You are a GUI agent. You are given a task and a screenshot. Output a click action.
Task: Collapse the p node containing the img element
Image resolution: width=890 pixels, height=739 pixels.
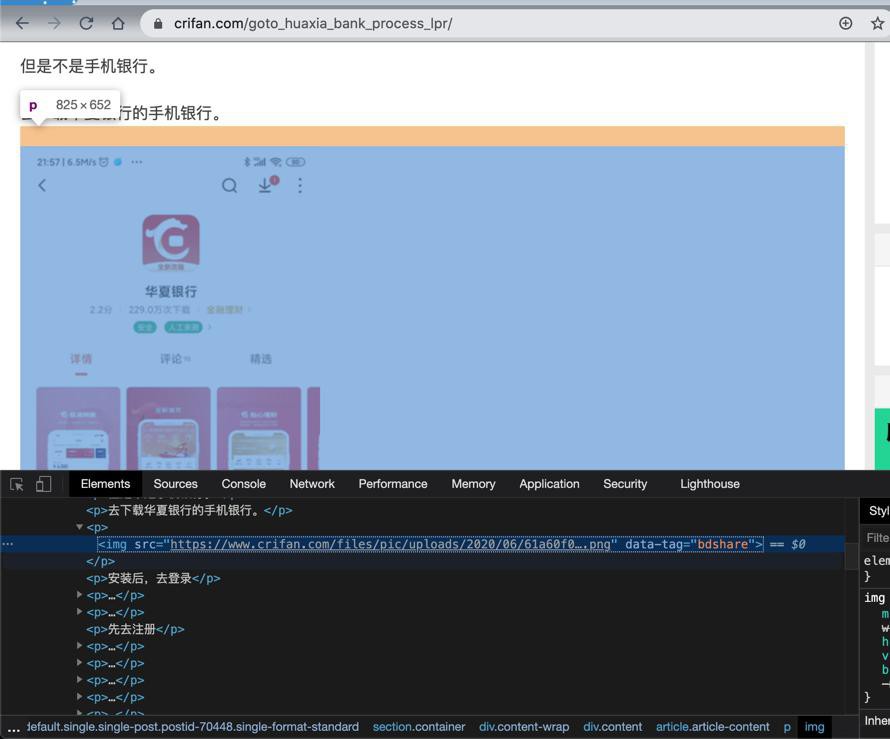point(79,527)
